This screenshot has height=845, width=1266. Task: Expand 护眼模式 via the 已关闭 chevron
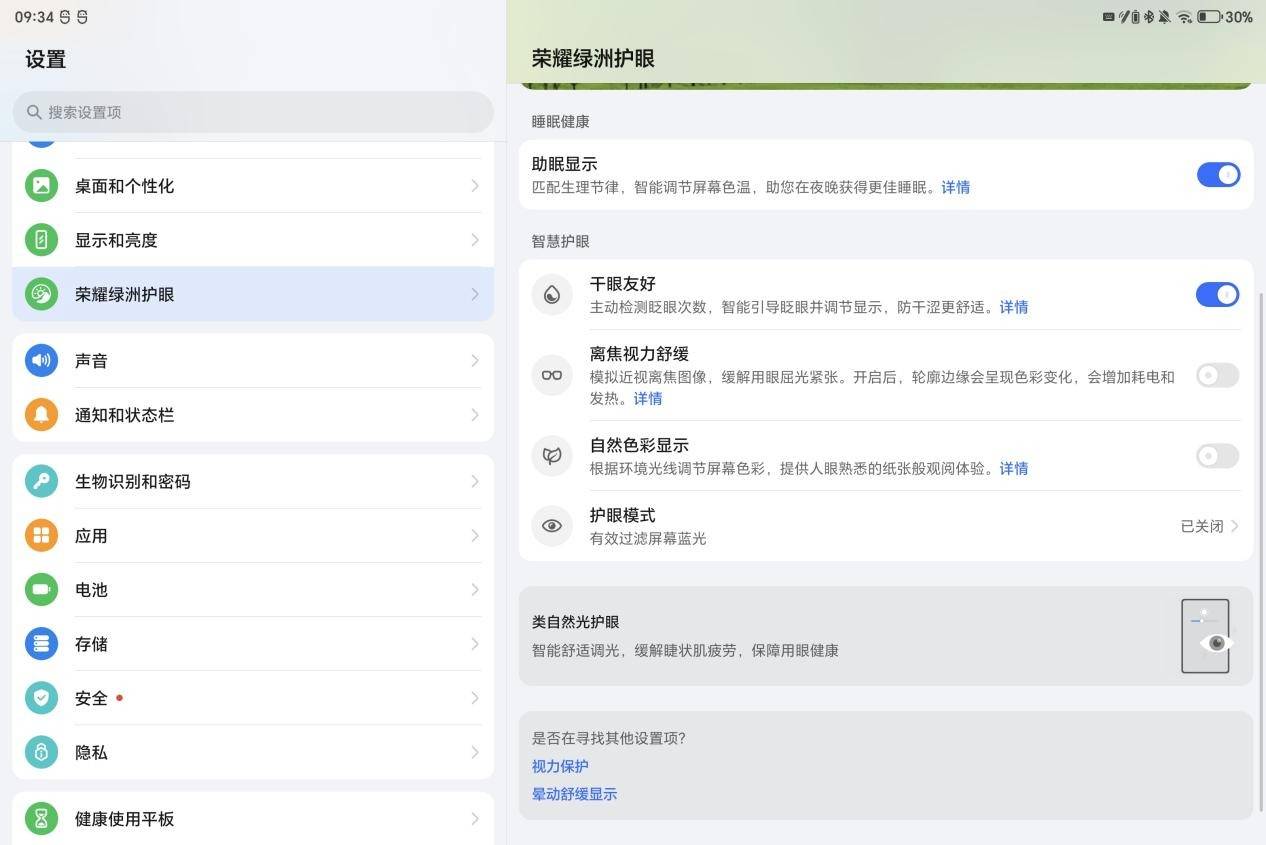(1234, 526)
